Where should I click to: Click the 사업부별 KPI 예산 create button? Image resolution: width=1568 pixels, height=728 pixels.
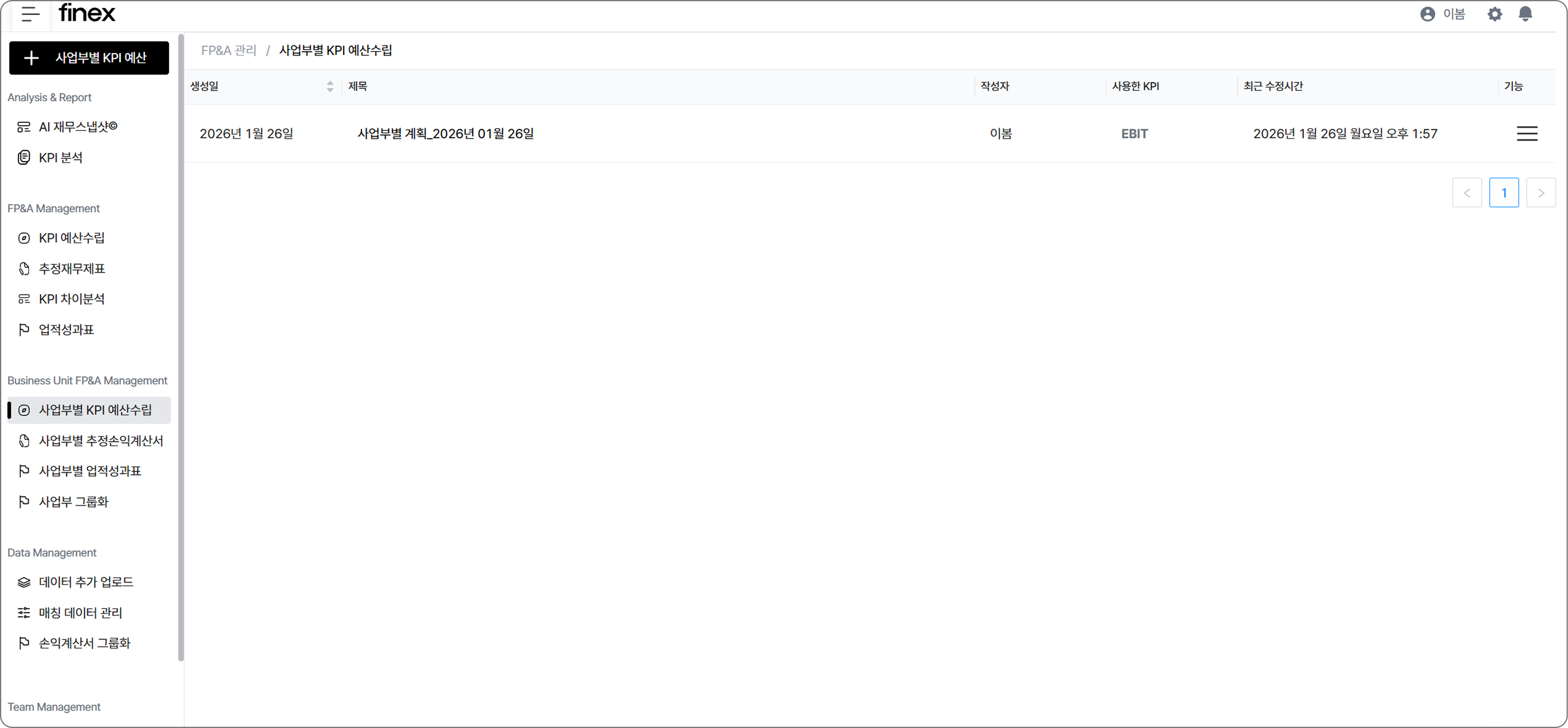[x=89, y=58]
